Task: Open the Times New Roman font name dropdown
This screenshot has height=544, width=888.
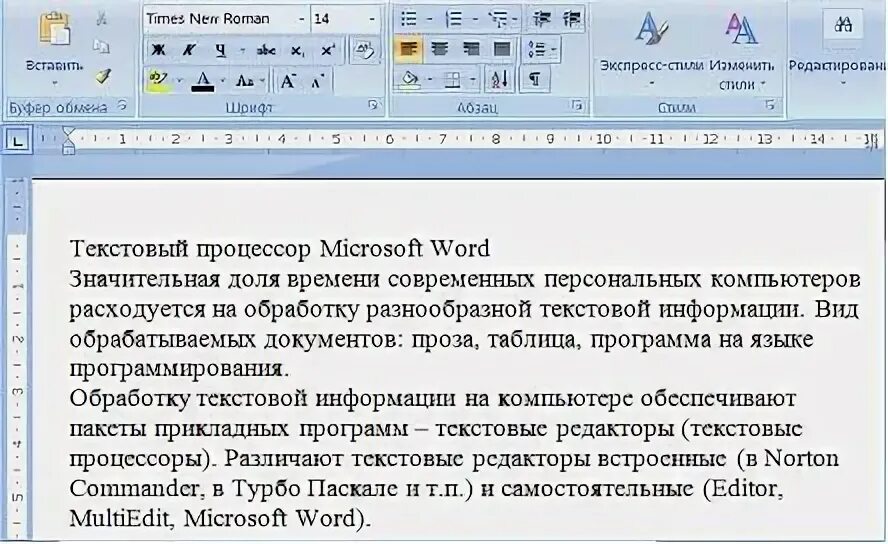Action: 302,19
